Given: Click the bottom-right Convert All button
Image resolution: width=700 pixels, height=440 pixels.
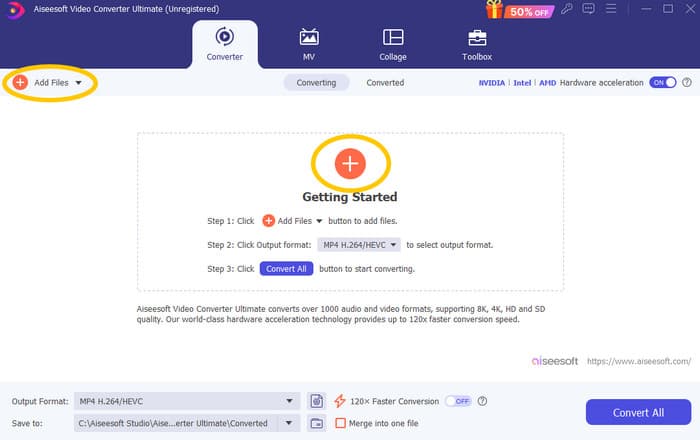Looking at the screenshot, I should [638, 412].
